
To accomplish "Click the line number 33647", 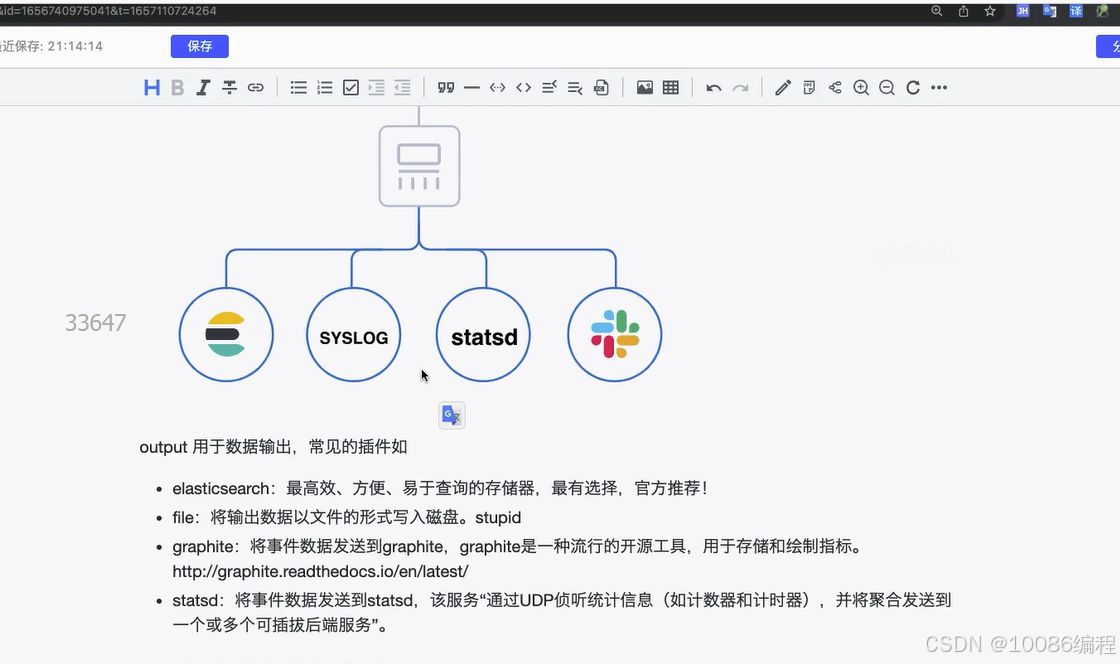I will (x=96, y=323).
